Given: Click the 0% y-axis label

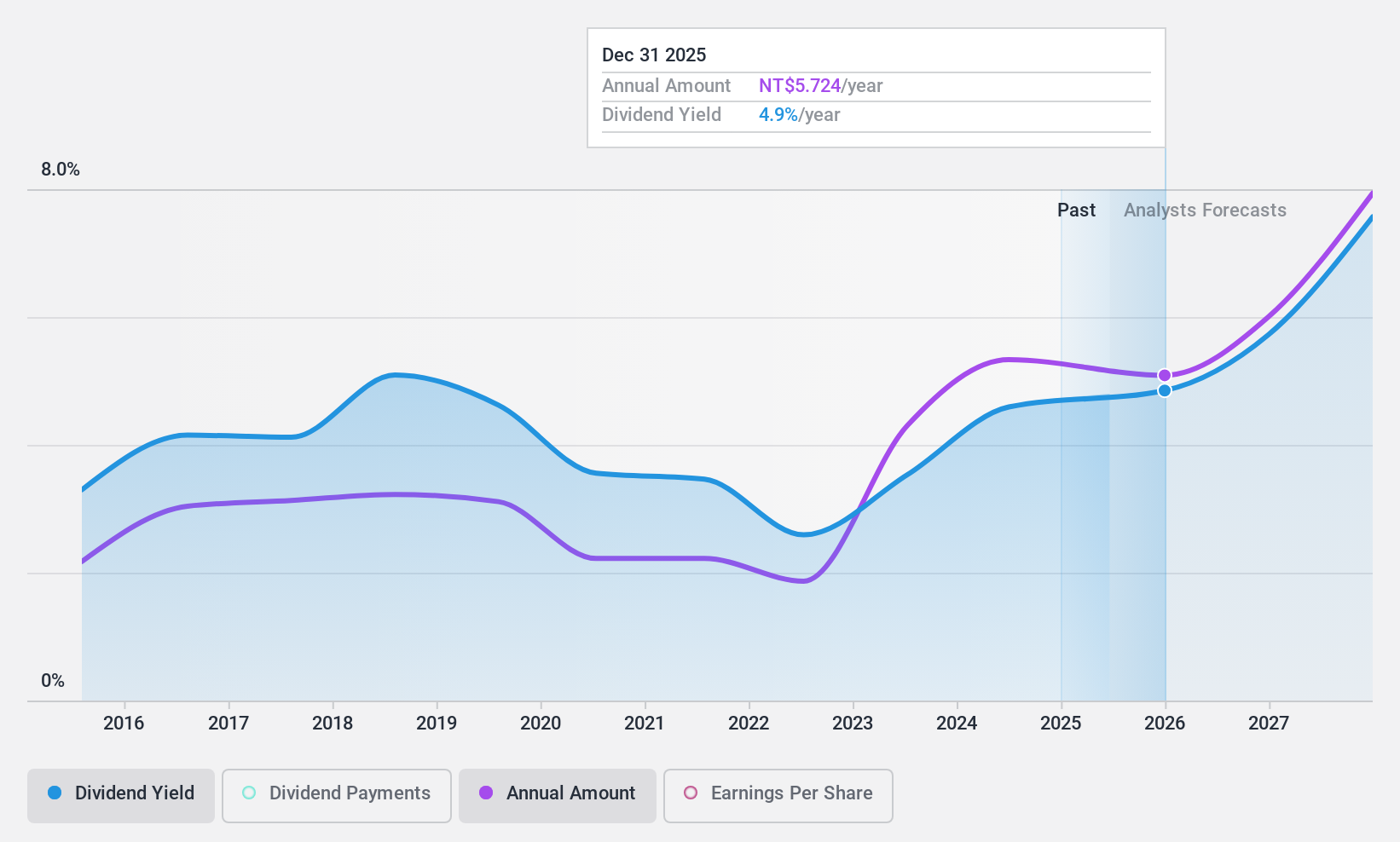Looking at the screenshot, I should (53, 681).
